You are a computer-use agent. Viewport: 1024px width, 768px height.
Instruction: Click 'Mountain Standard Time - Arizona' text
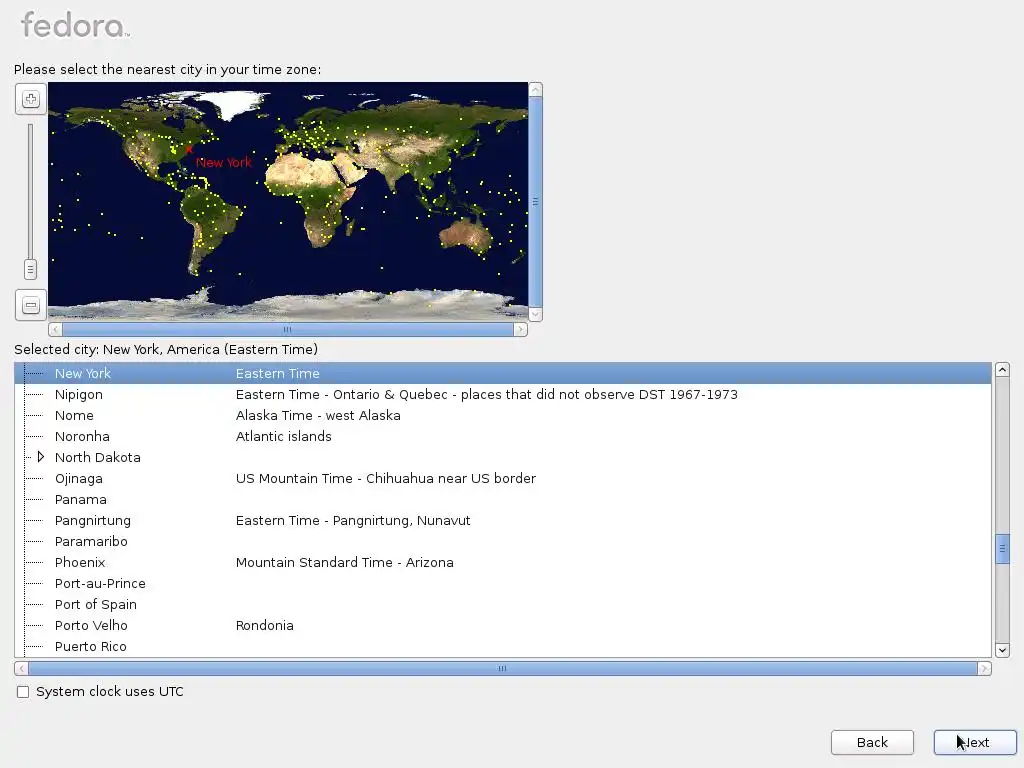344,562
